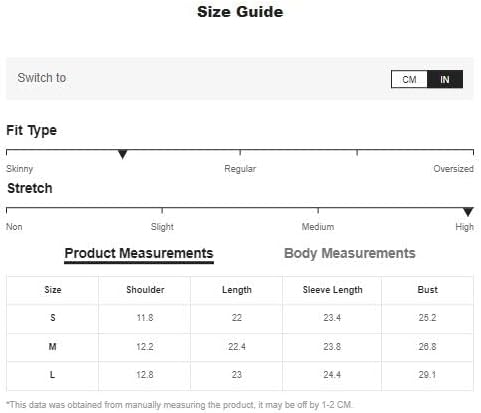This screenshot has width=481, height=413.
Task: Select the size M row label
Action: pos(52,347)
